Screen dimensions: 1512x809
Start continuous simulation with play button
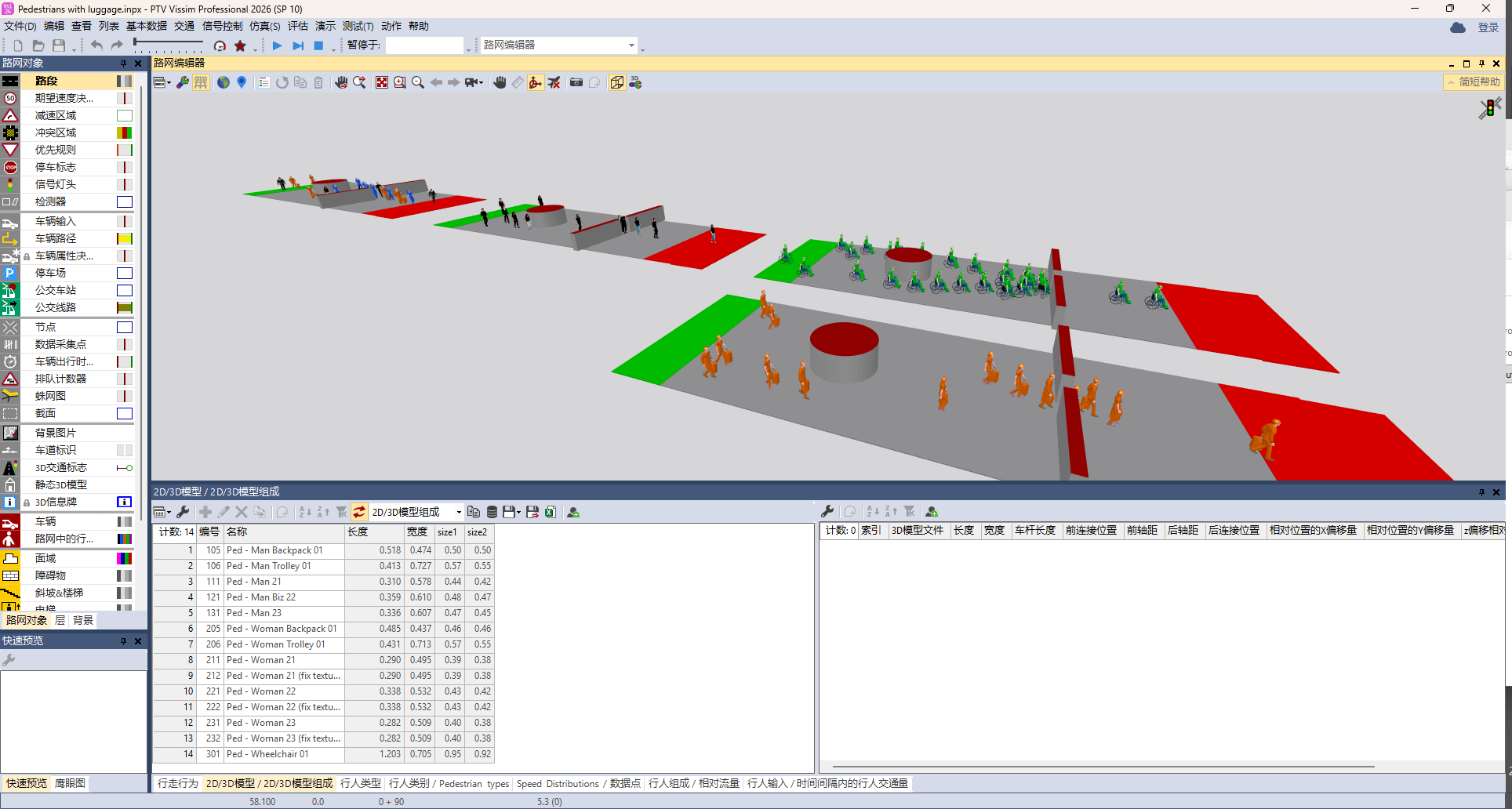point(277,45)
